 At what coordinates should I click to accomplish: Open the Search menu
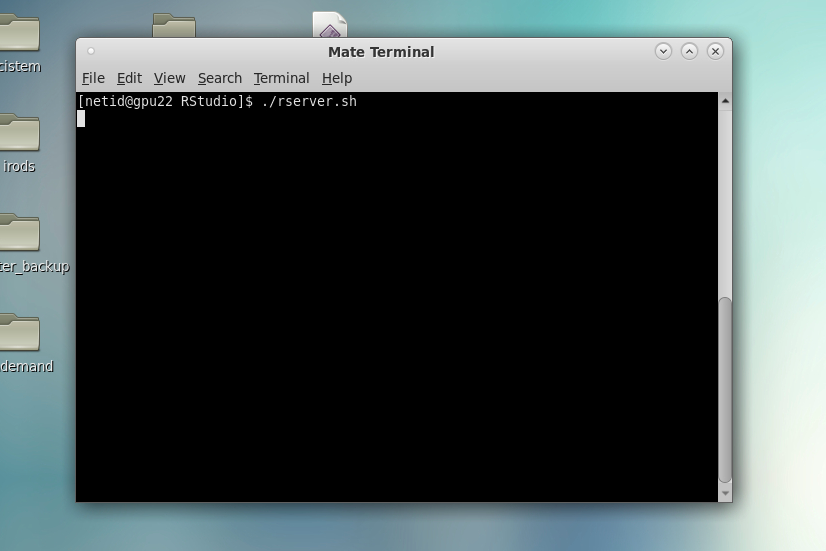220,78
